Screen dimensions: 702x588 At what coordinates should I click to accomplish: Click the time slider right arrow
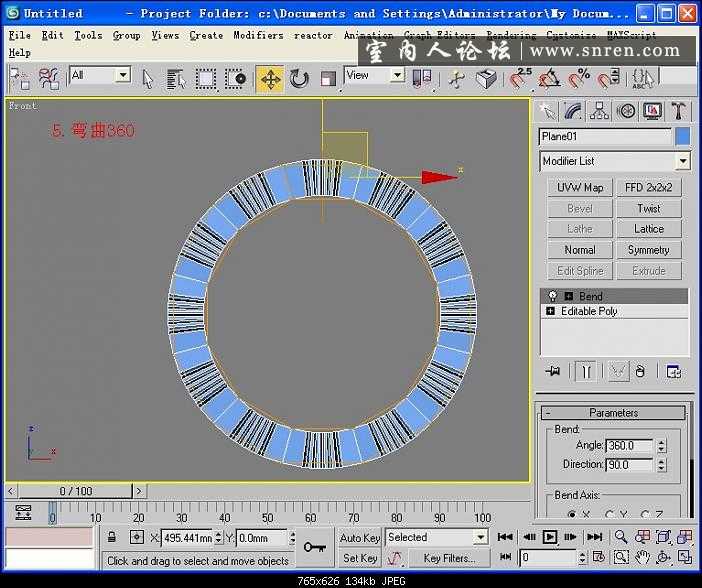point(139,491)
